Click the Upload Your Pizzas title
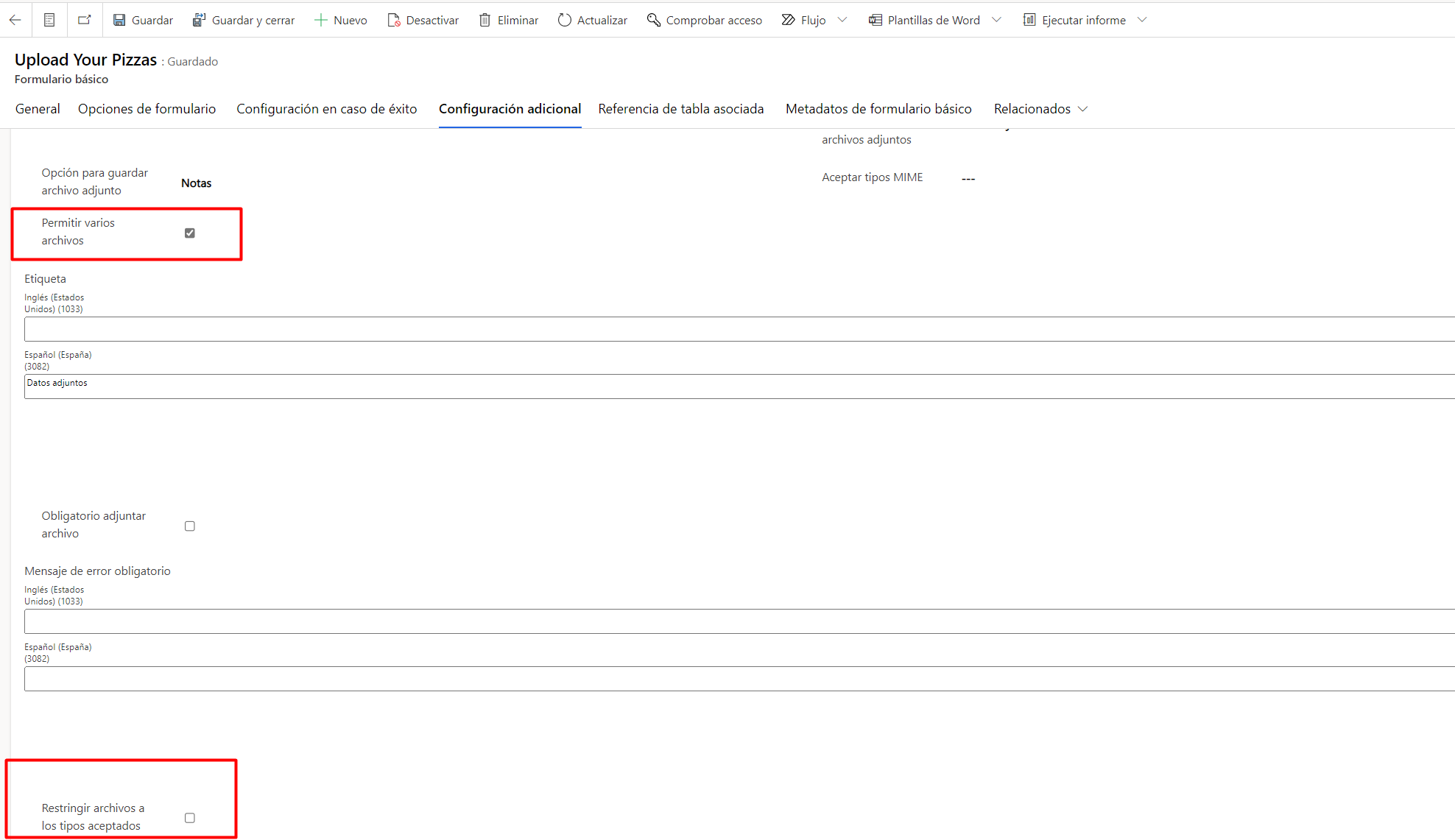 85,60
